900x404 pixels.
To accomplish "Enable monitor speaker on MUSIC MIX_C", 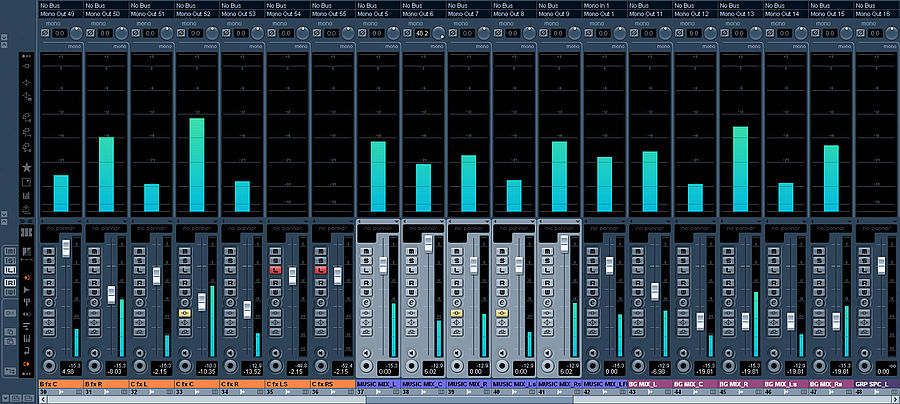I will click(x=412, y=354).
